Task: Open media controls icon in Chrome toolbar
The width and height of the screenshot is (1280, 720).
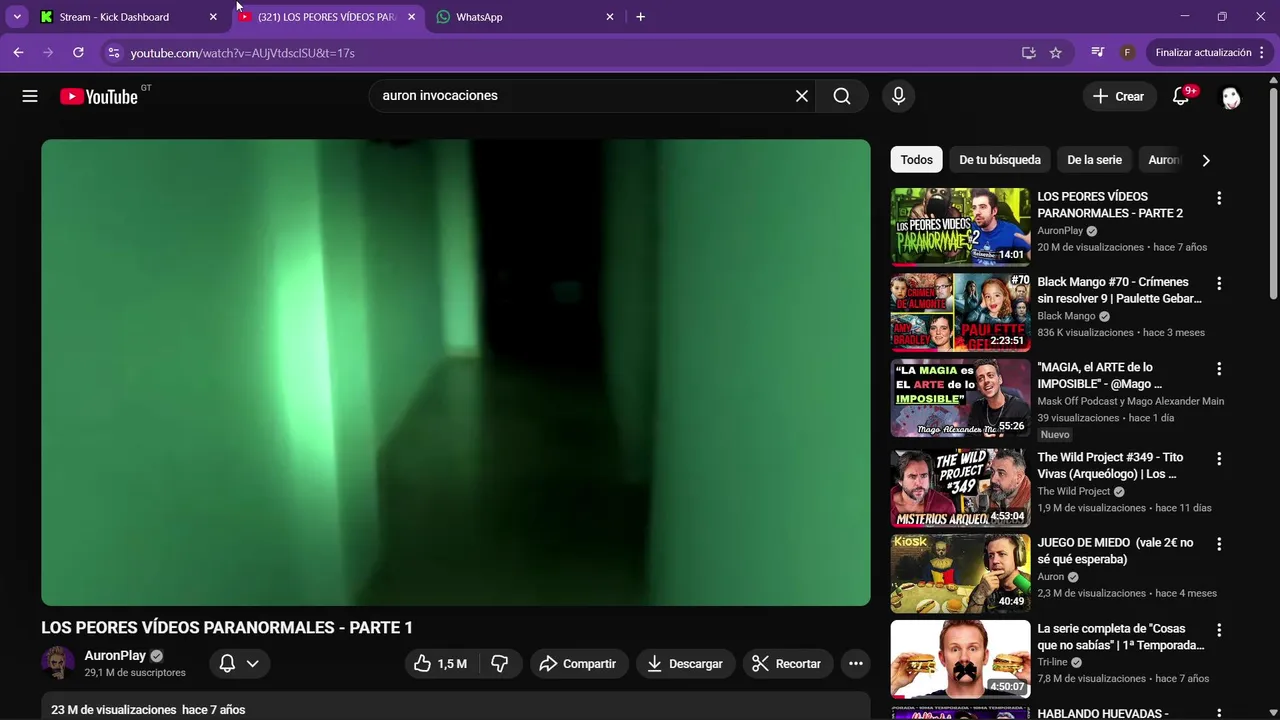Action: pyautogui.click(x=1098, y=53)
